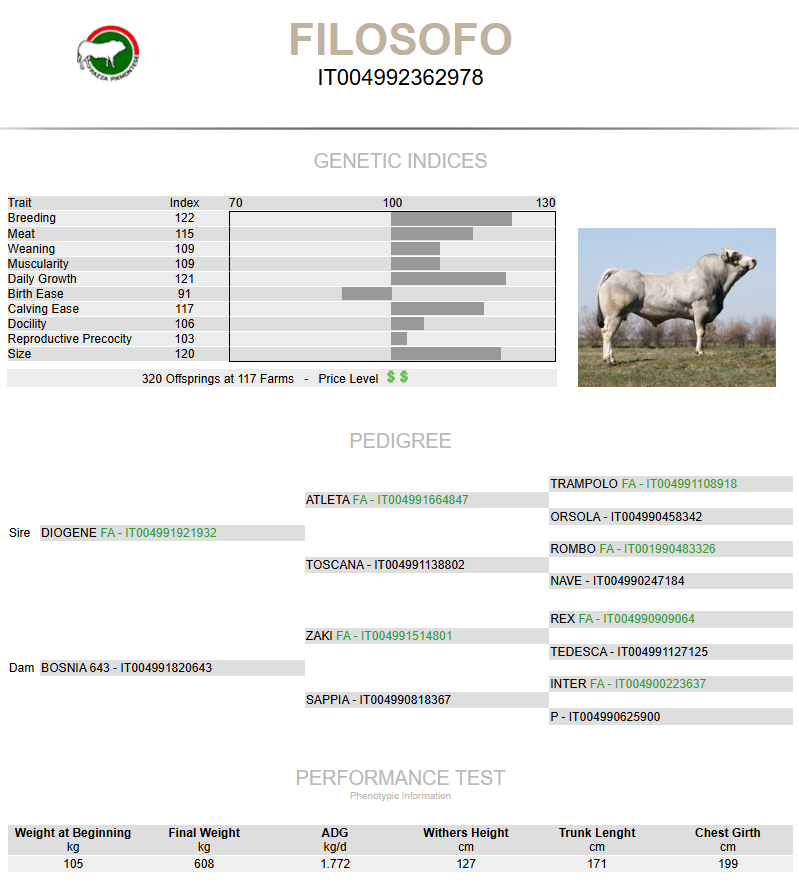Click the Daily Growth trait row

(x=42, y=279)
